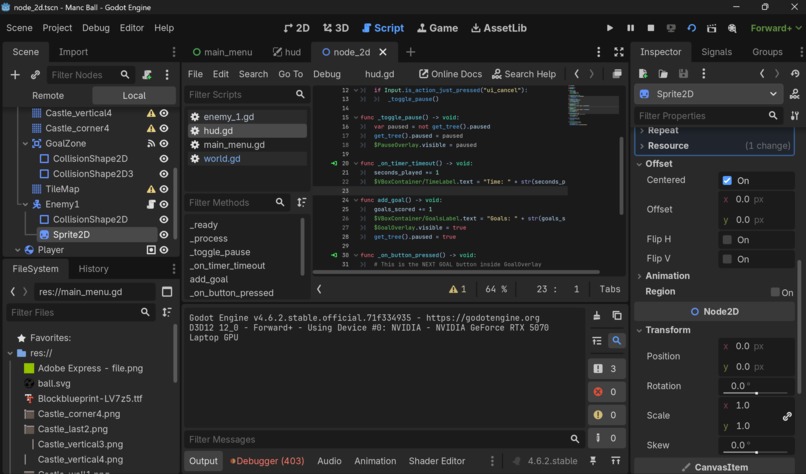Add a new child node
This screenshot has height=474, width=806.
tap(15, 75)
